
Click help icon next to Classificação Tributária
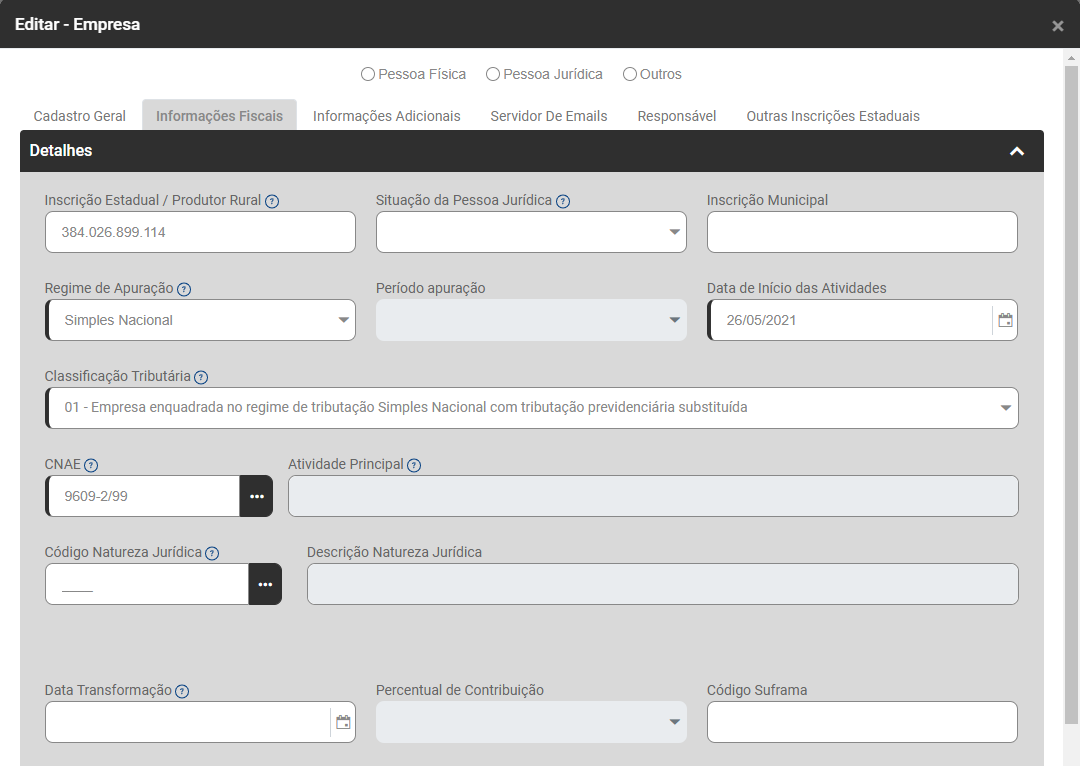coord(201,377)
